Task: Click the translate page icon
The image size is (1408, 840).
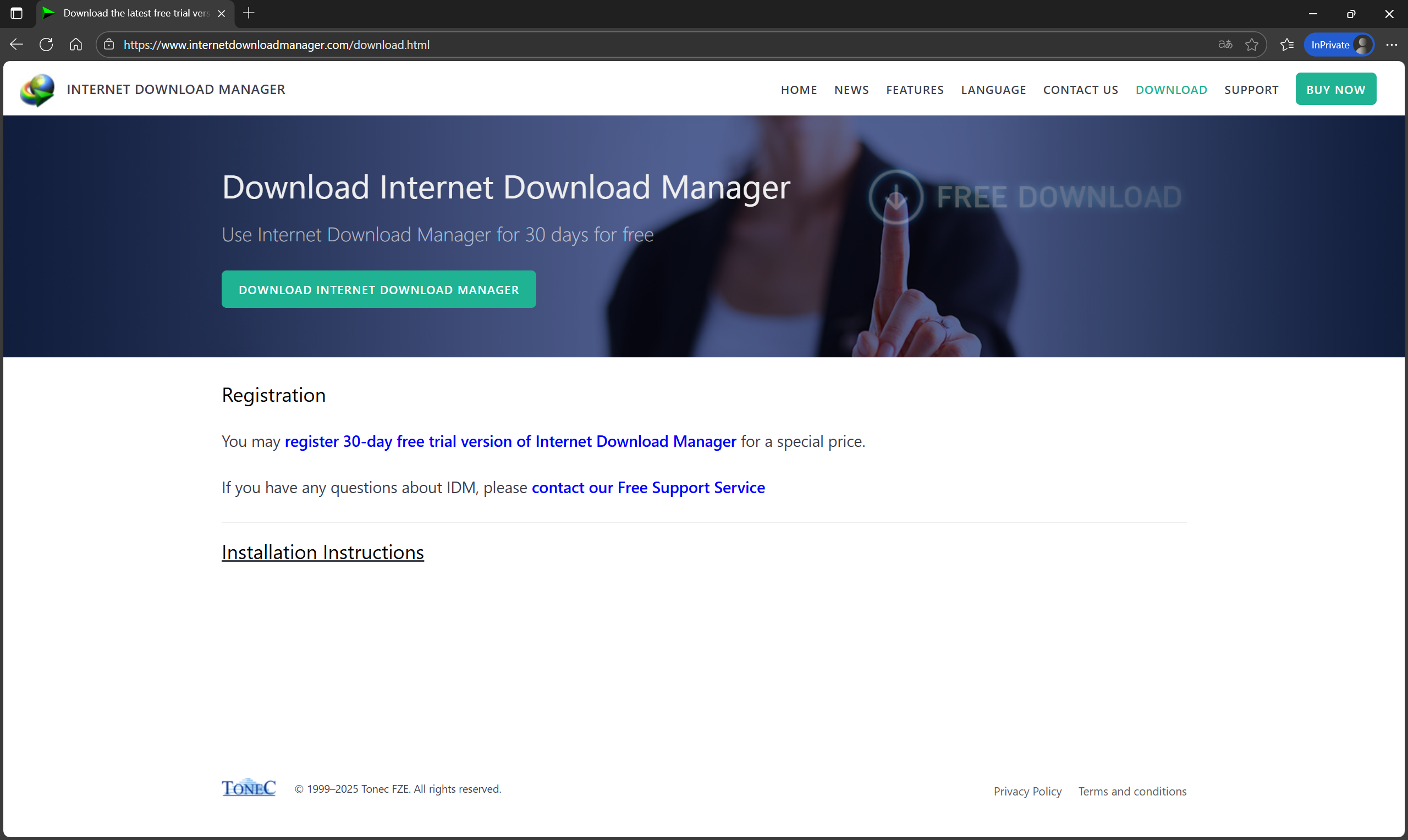Action: pyautogui.click(x=1225, y=45)
